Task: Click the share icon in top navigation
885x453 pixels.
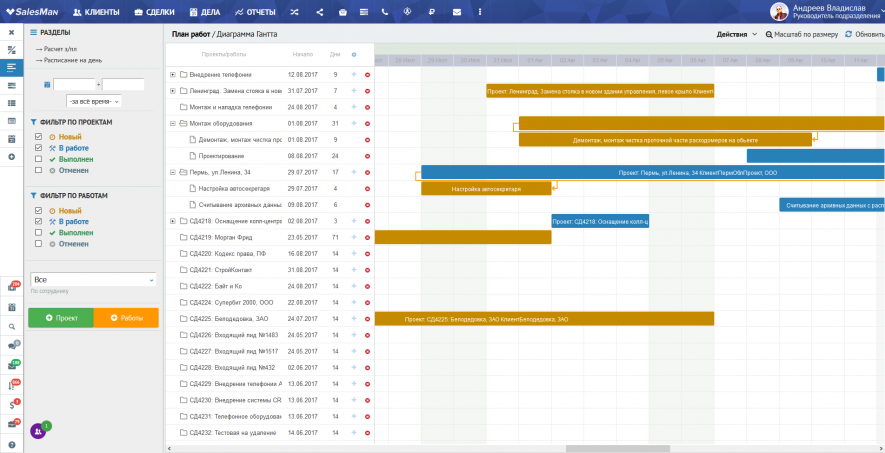Action: [319, 12]
